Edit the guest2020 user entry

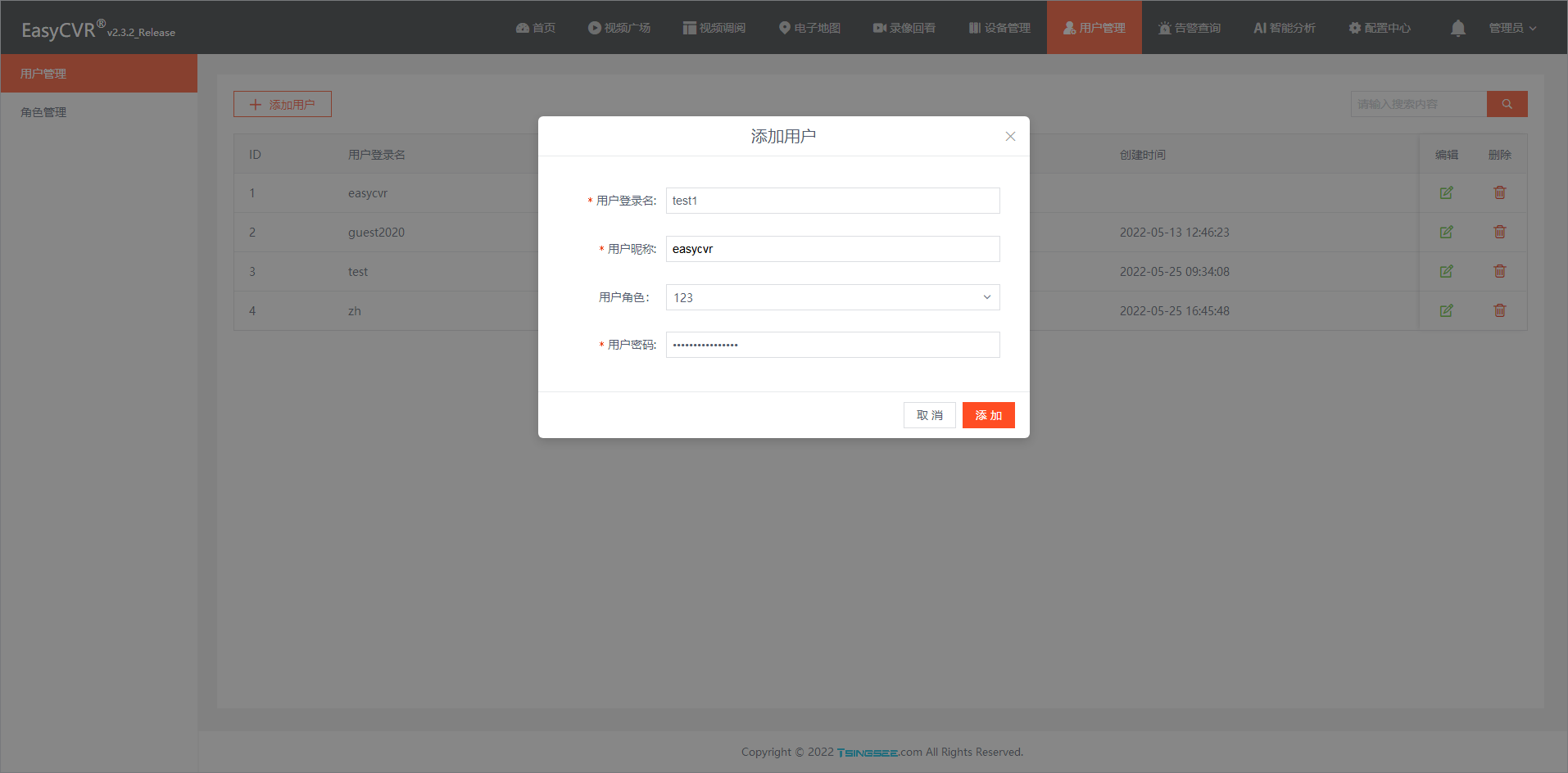tap(1446, 233)
